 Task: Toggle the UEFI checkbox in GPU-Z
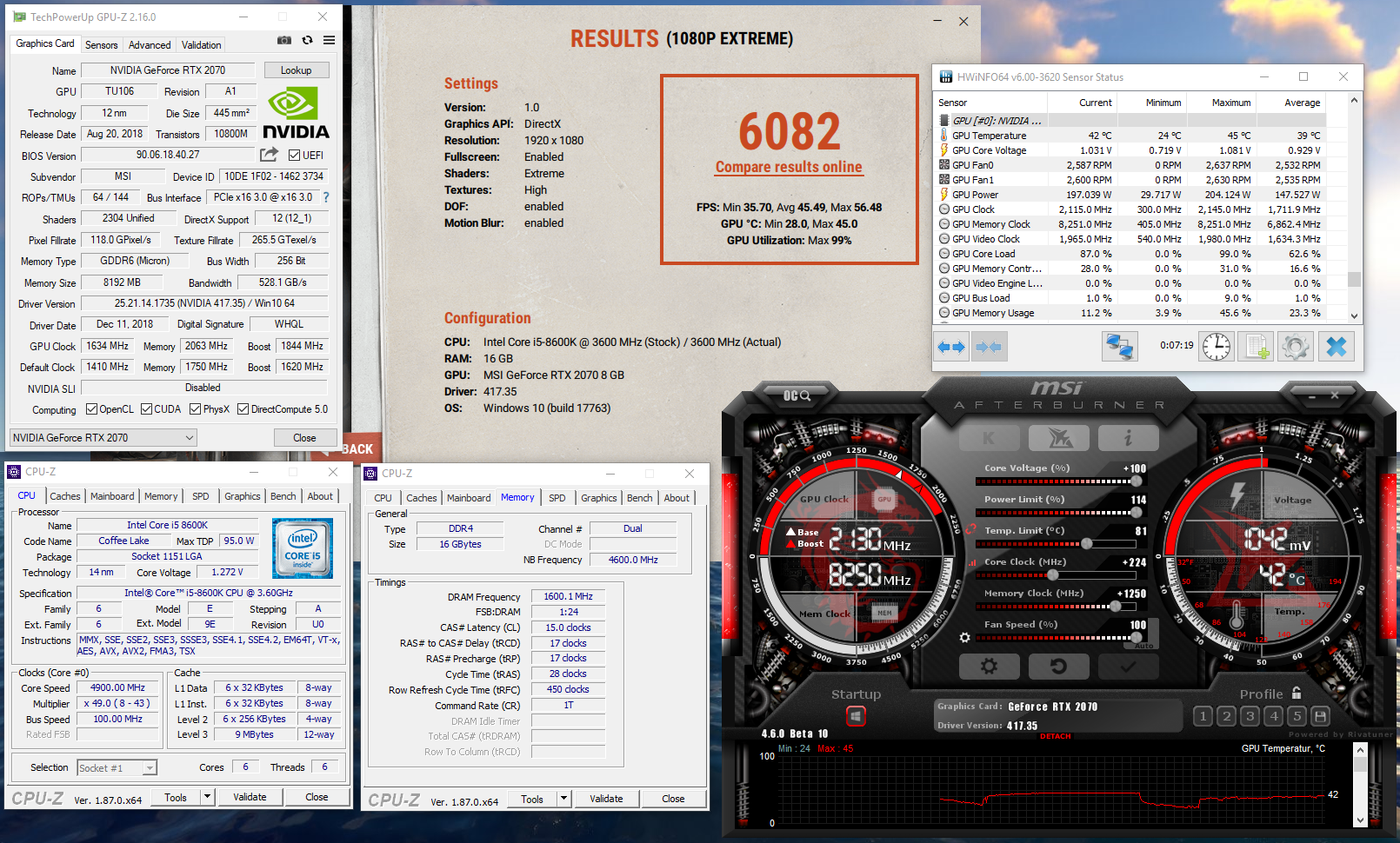293,155
